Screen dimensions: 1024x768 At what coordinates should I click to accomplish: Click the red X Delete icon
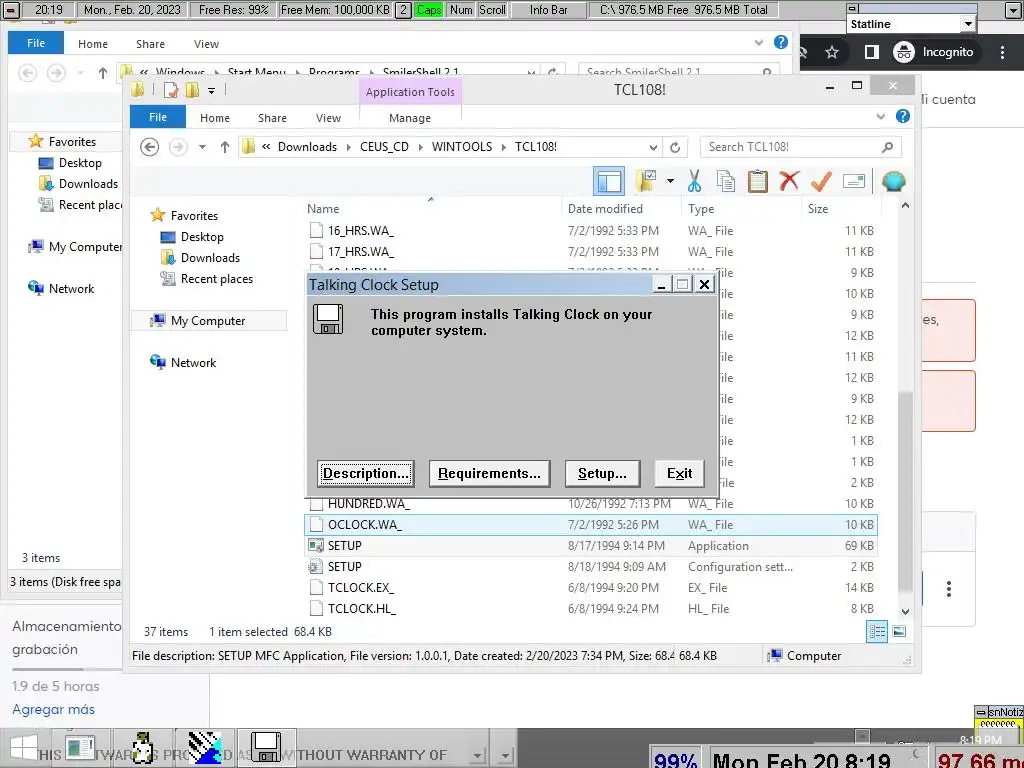pos(789,181)
